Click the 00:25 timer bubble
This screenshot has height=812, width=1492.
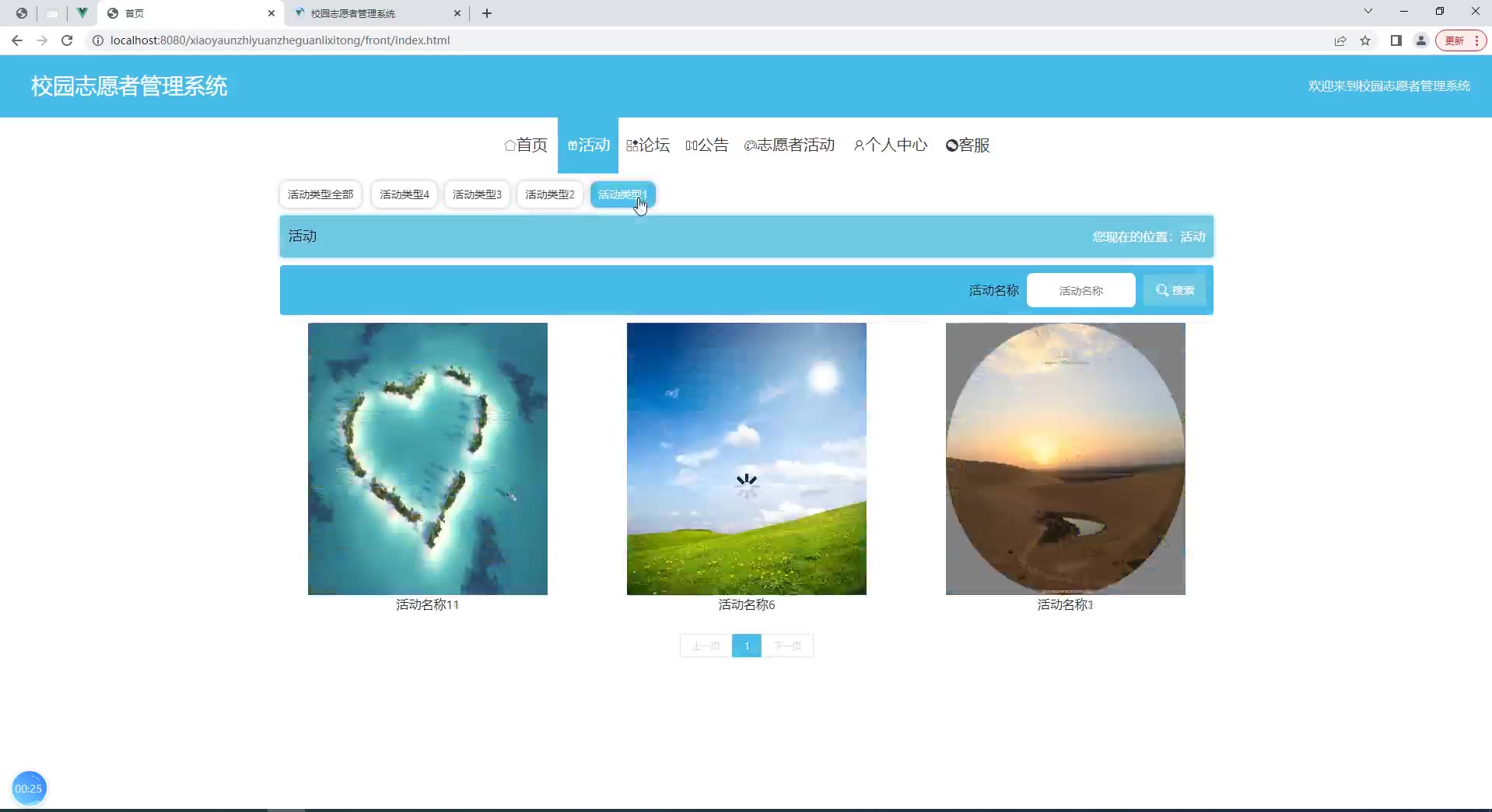point(29,789)
